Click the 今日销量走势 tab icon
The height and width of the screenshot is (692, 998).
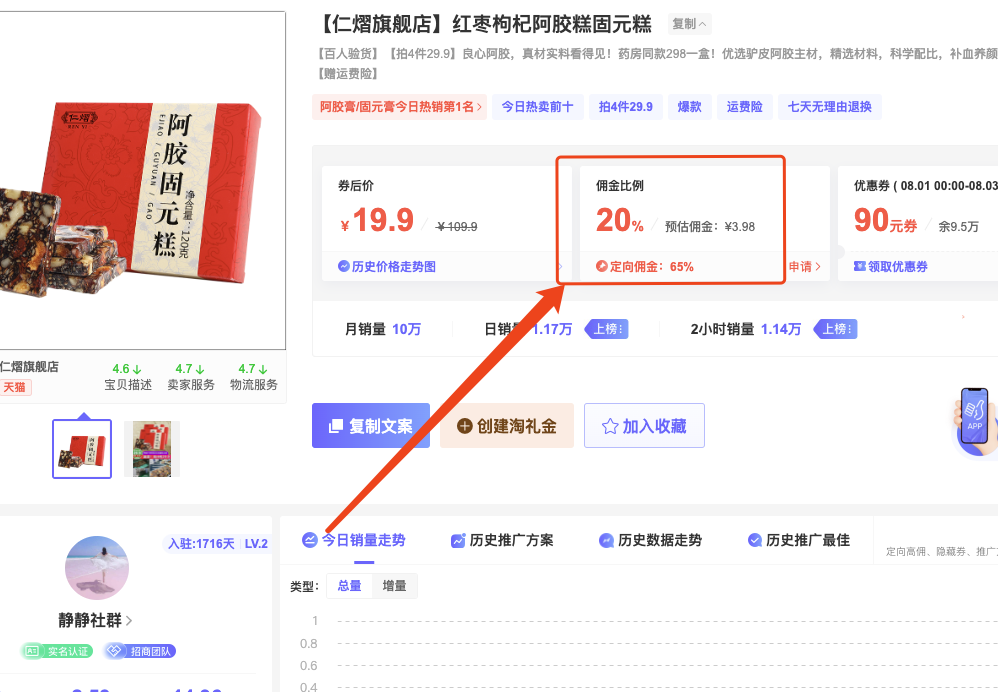309,540
